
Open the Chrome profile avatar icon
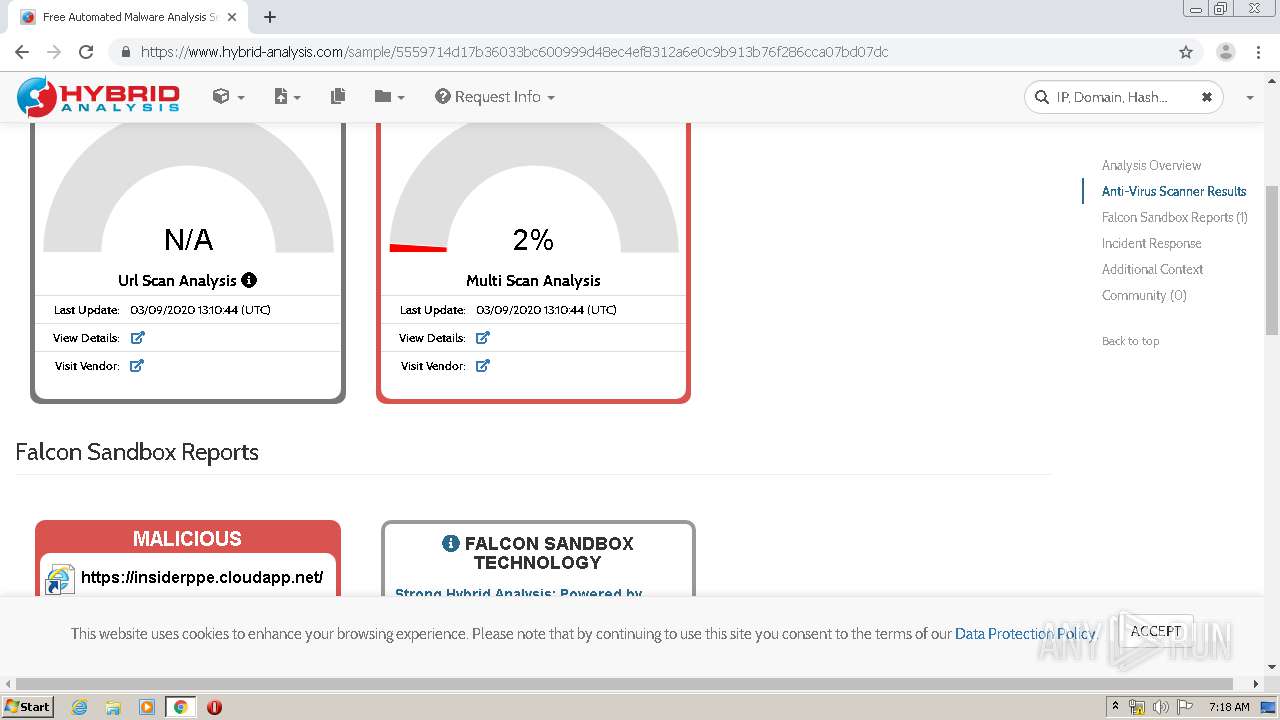click(x=1225, y=52)
